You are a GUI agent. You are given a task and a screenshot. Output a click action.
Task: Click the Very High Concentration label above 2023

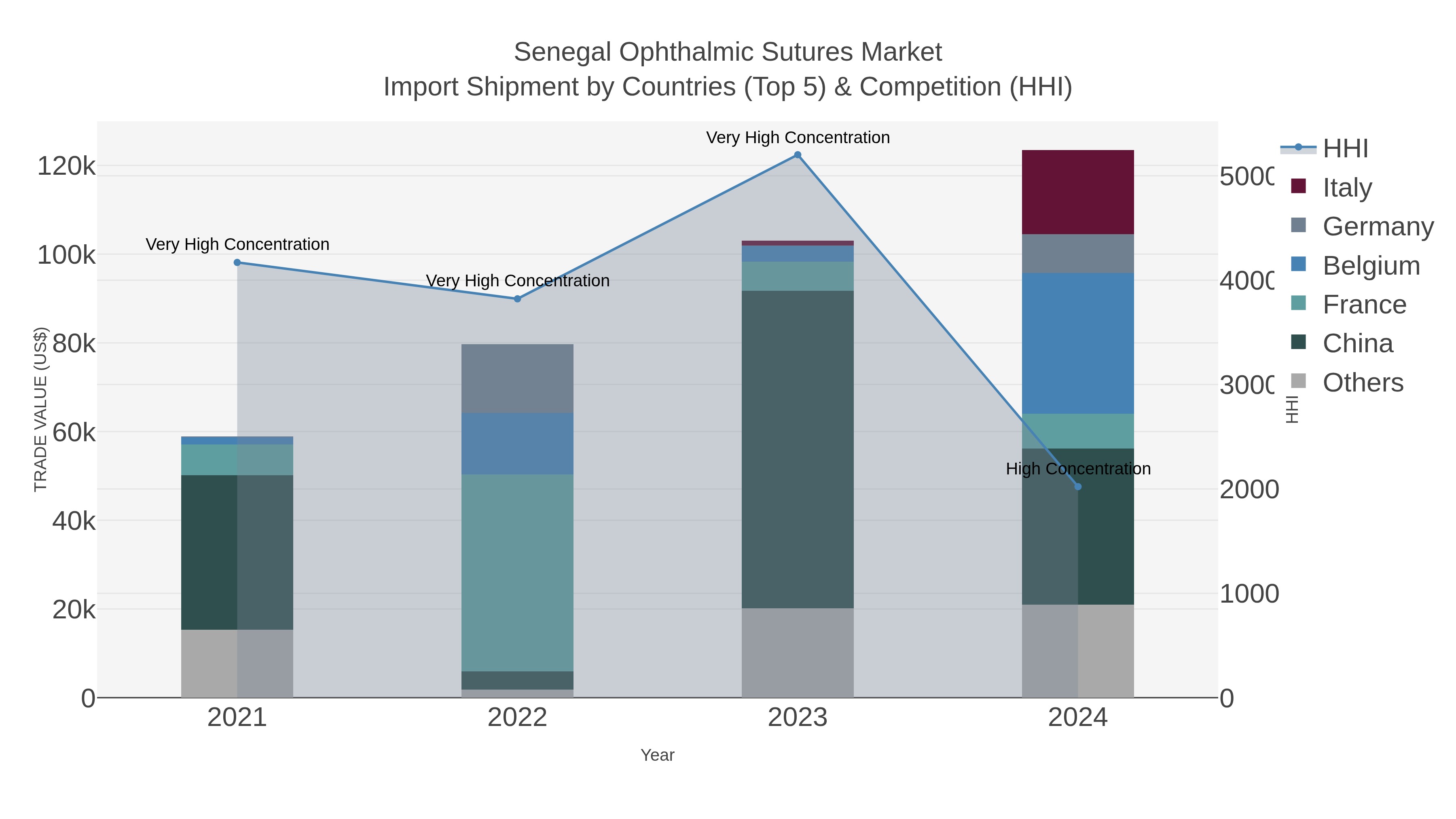[798, 138]
